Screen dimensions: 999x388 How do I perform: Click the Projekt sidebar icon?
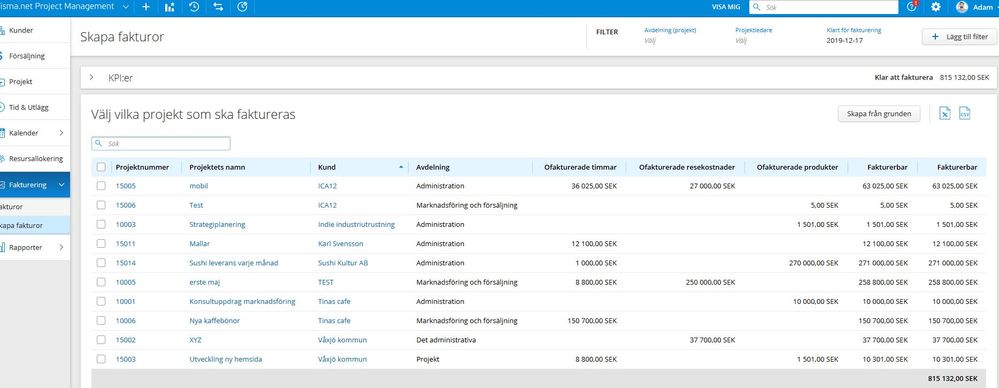(2, 82)
